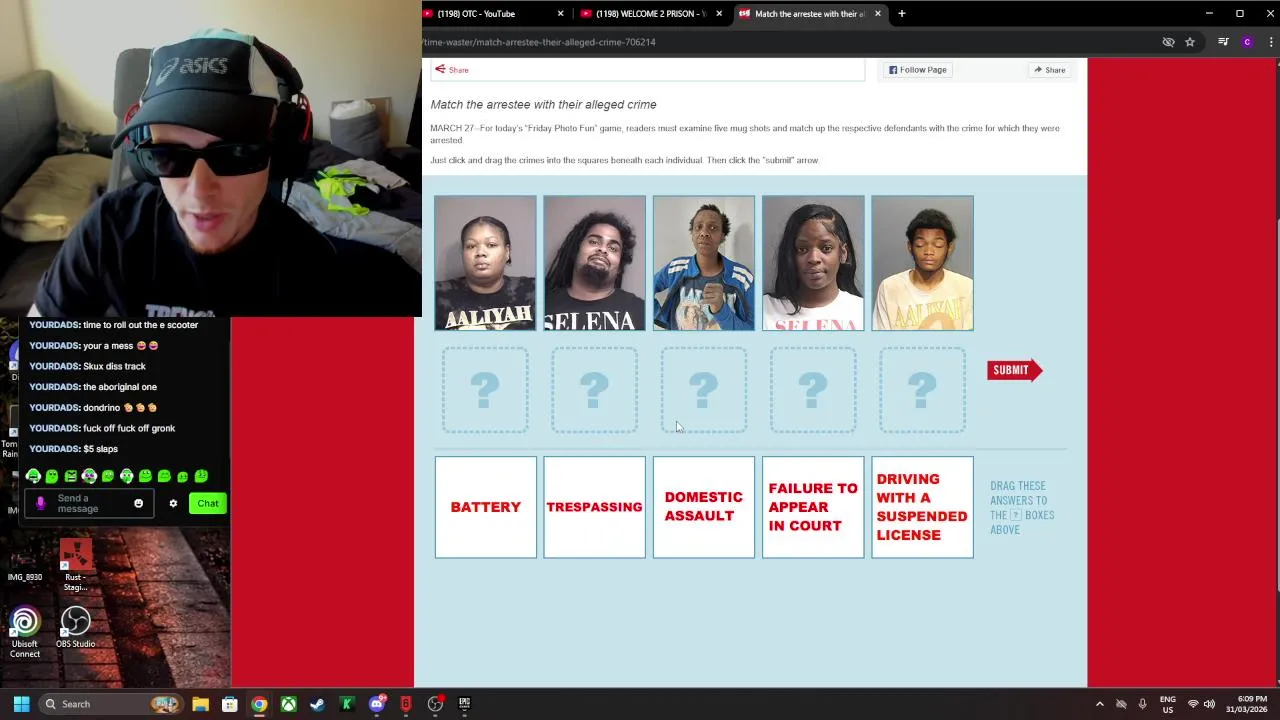Click the last mug shot in cream AALIYAH shirt
This screenshot has height=720, width=1280.
pos(922,263)
